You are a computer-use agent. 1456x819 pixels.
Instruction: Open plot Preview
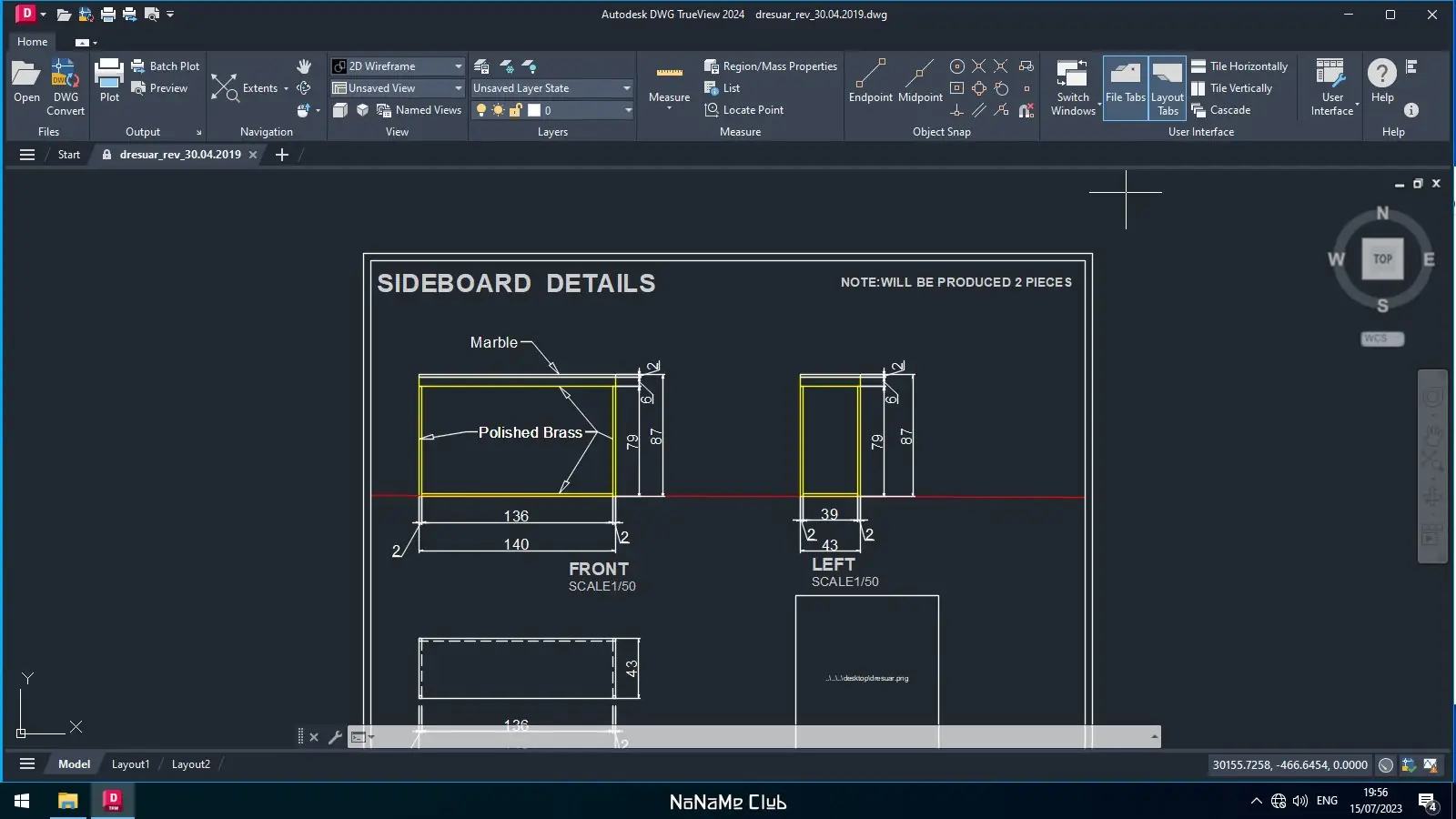[x=159, y=88]
